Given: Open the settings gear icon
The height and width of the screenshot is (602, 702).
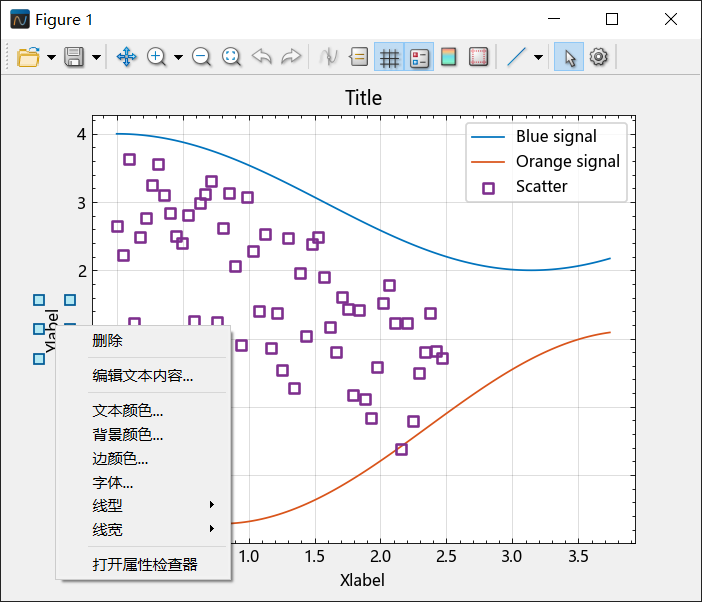Looking at the screenshot, I should tap(599, 57).
